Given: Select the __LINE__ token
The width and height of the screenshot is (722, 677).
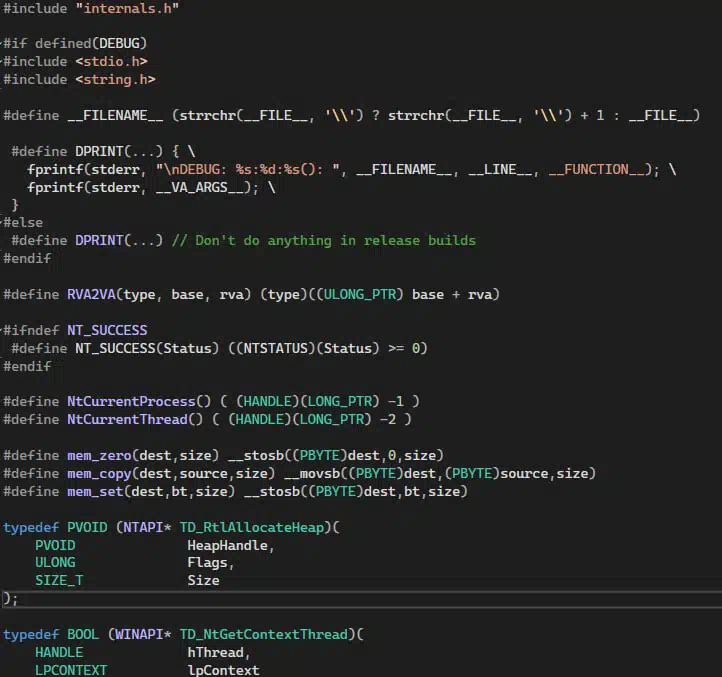Looking at the screenshot, I should [x=500, y=169].
